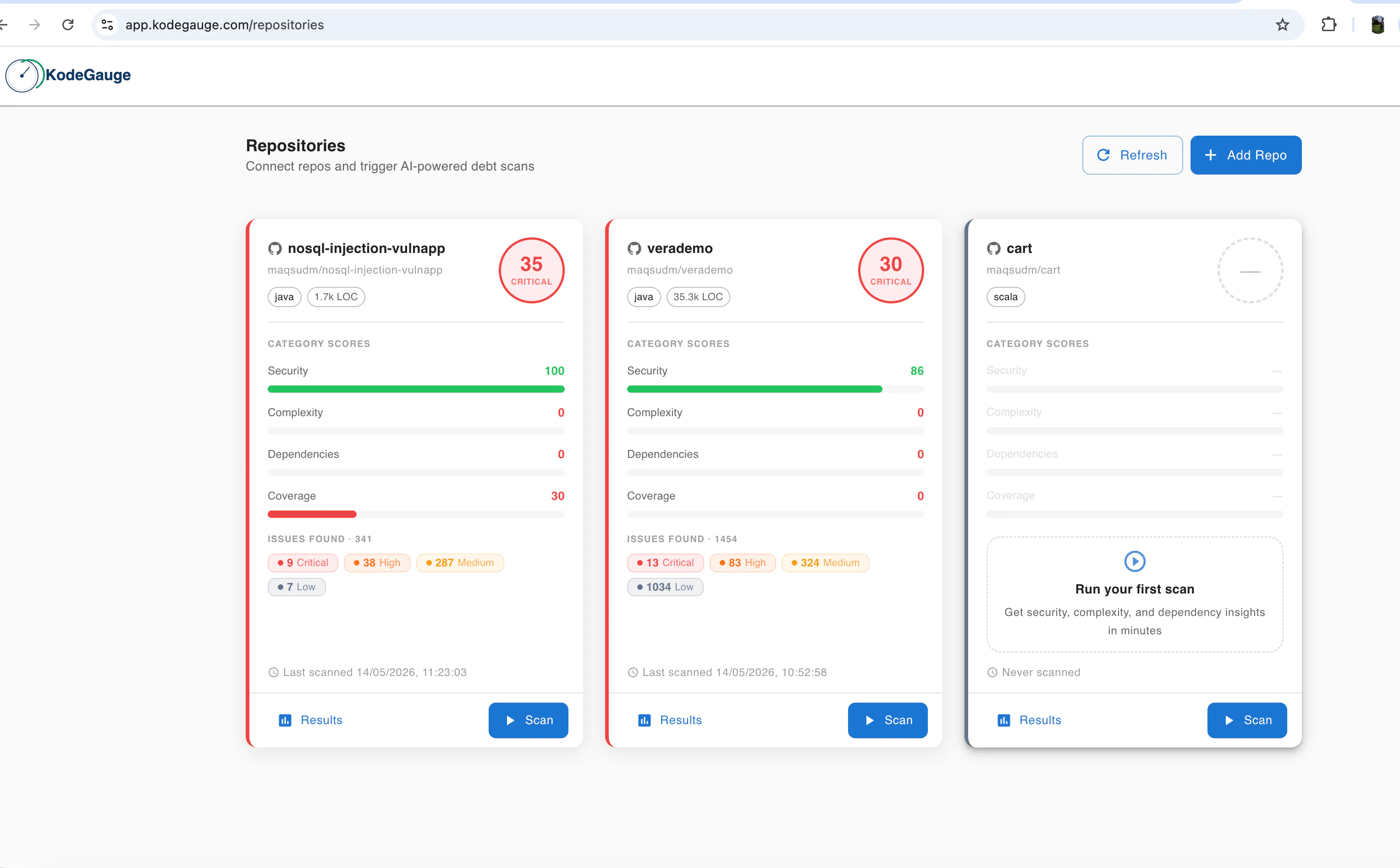Click the empty score circle on cart card

click(x=1250, y=270)
